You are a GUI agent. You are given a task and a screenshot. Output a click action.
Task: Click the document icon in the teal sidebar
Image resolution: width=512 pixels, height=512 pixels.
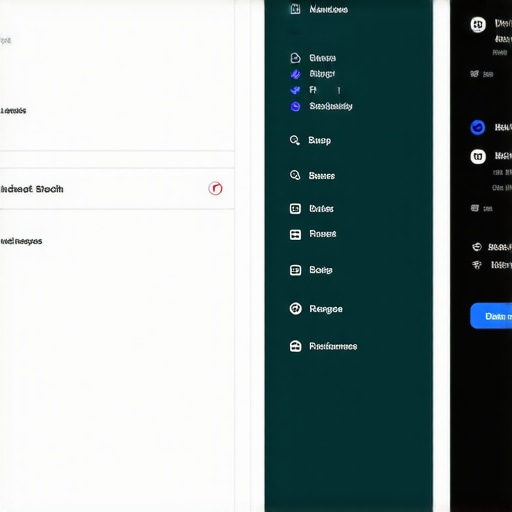coord(295,58)
